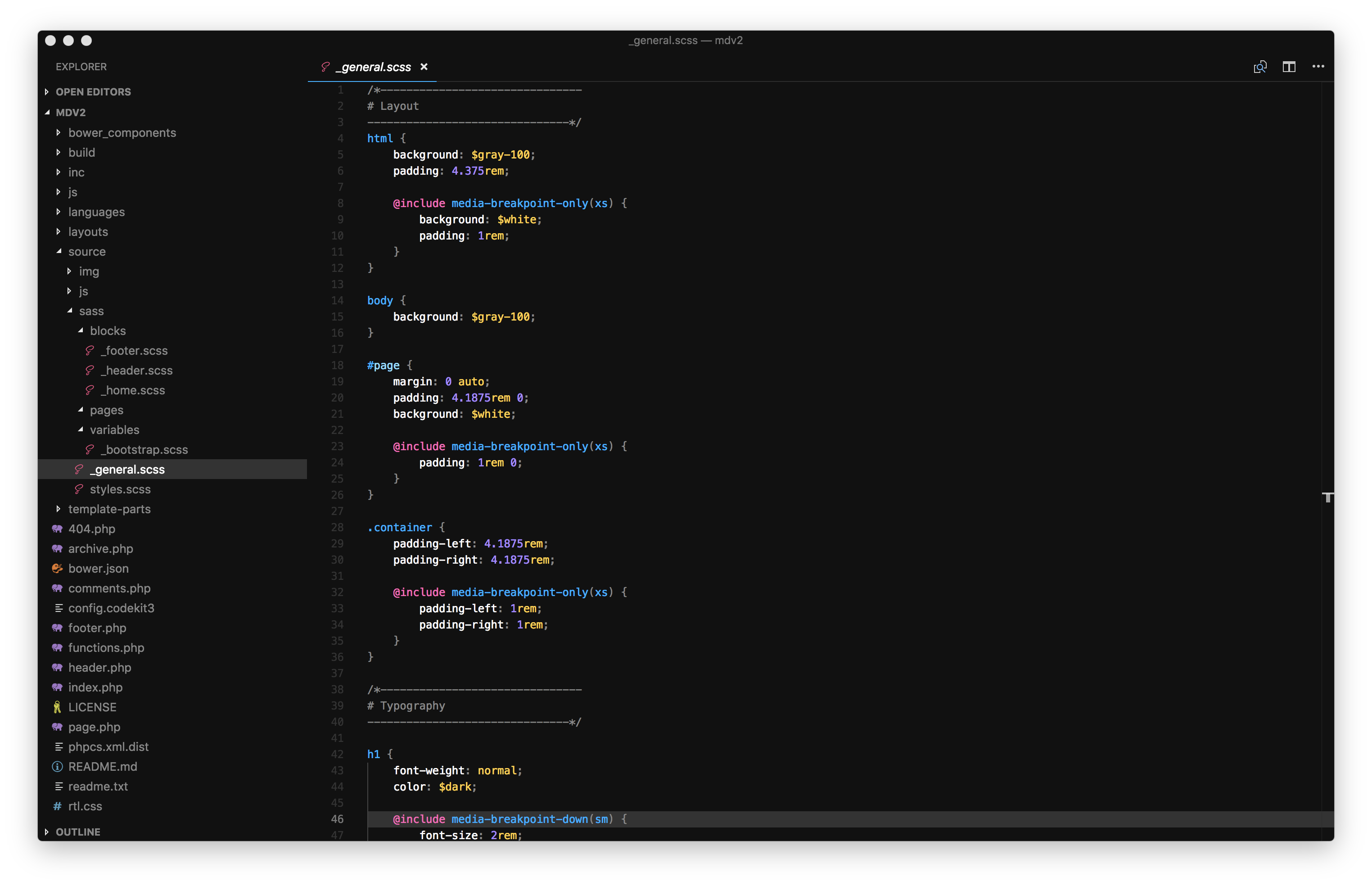Image resolution: width=1372 pixels, height=886 pixels.
Task: Open readme.txt file icon
Action: tap(58, 787)
